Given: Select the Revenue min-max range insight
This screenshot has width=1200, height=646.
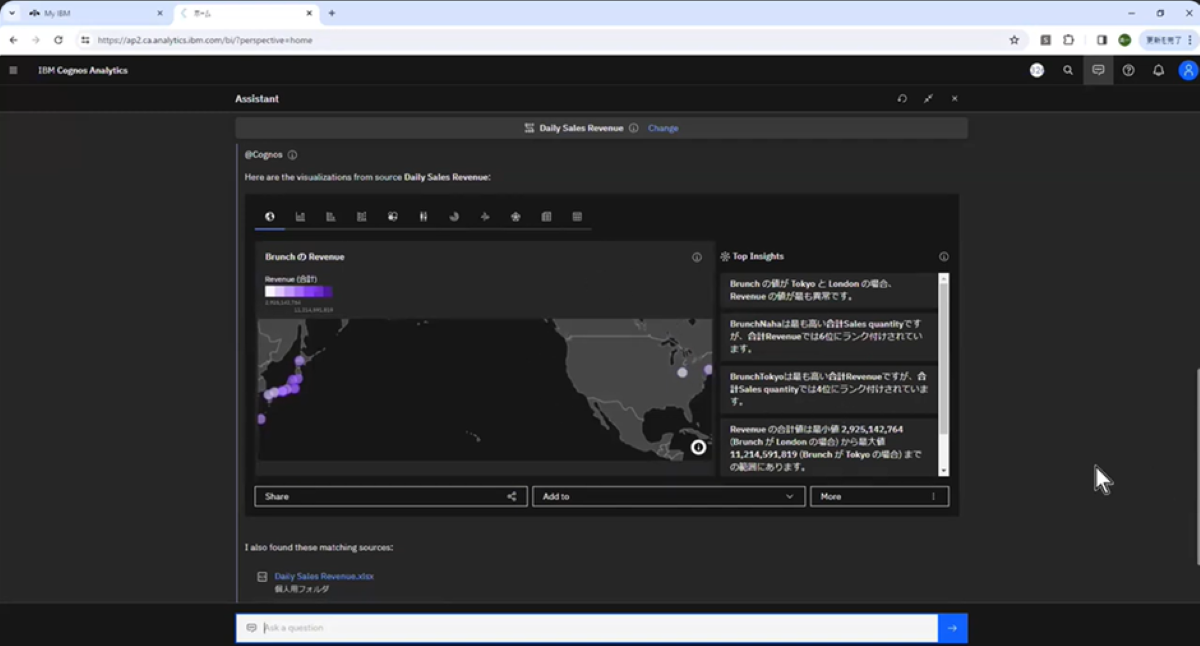Looking at the screenshot, I should 828,447.
